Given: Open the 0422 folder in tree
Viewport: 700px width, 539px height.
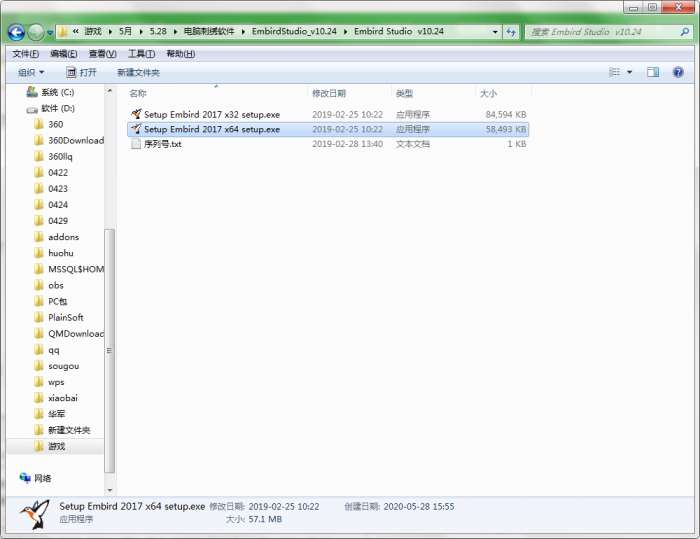Looking at the screenshot, I should click(51, 172).
